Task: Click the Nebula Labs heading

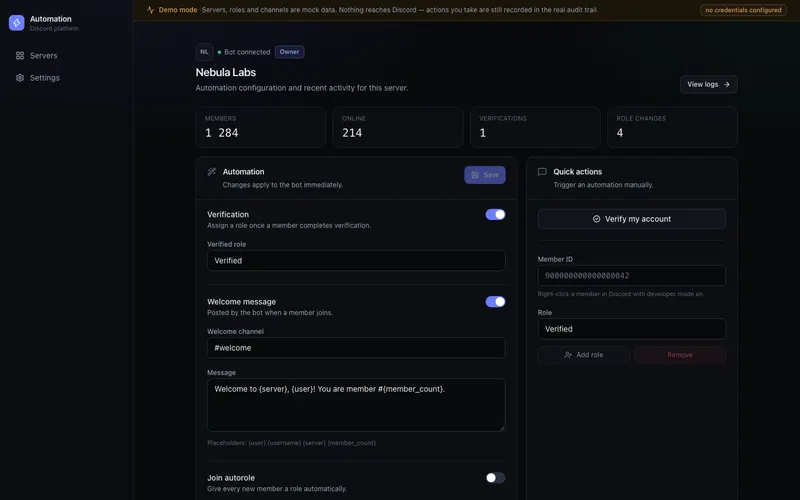Action: [226, 72]
